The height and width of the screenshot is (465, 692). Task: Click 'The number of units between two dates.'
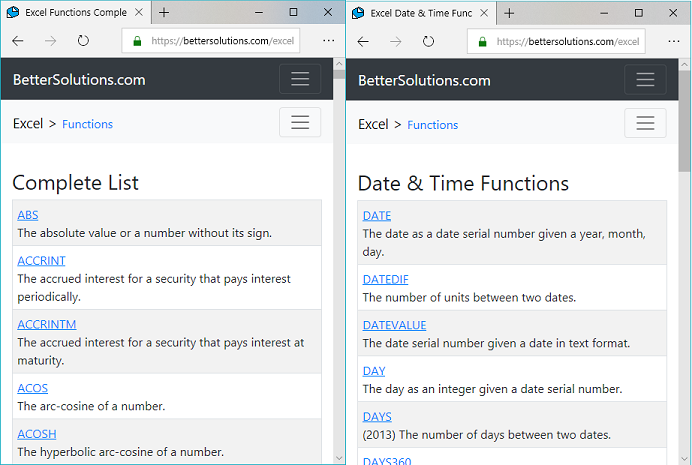pyautogui.click(x=469, y=298)
